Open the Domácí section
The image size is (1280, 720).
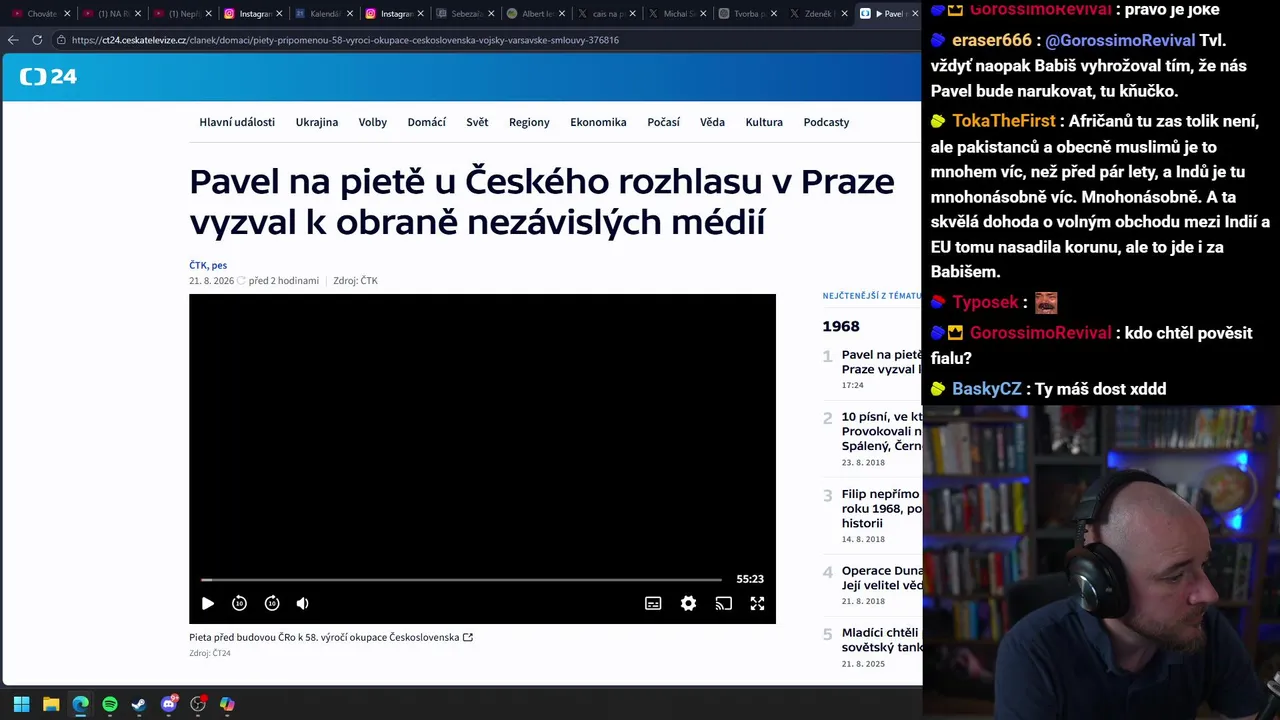[x=427, y=122]
